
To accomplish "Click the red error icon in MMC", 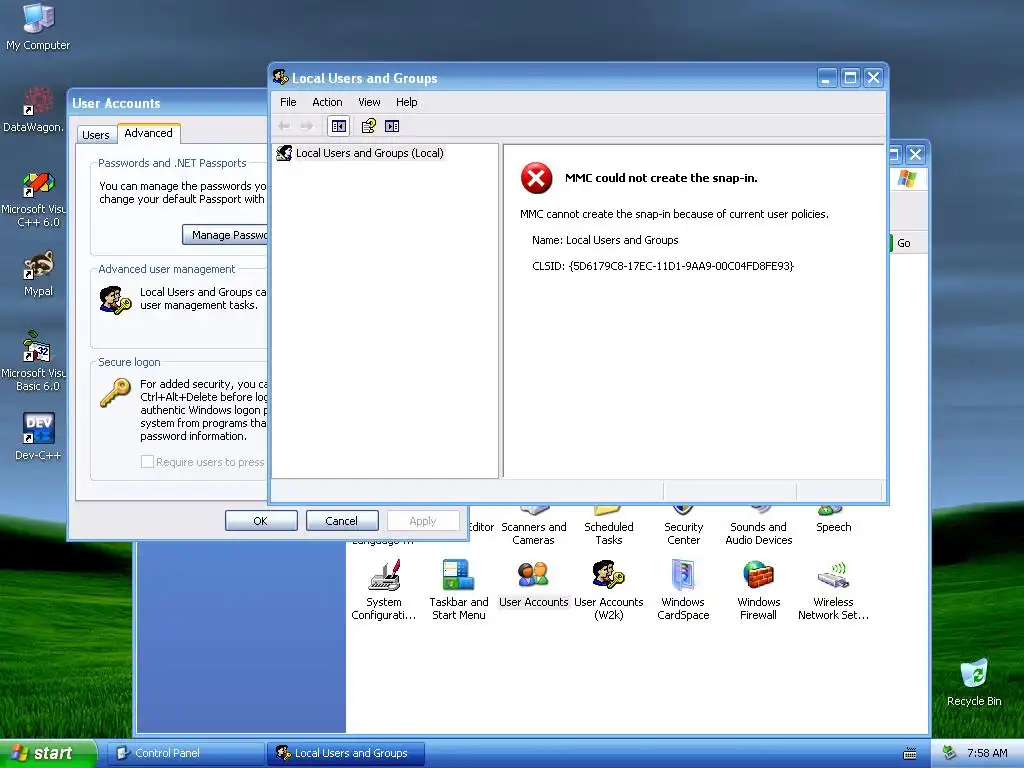I will 536,178.
